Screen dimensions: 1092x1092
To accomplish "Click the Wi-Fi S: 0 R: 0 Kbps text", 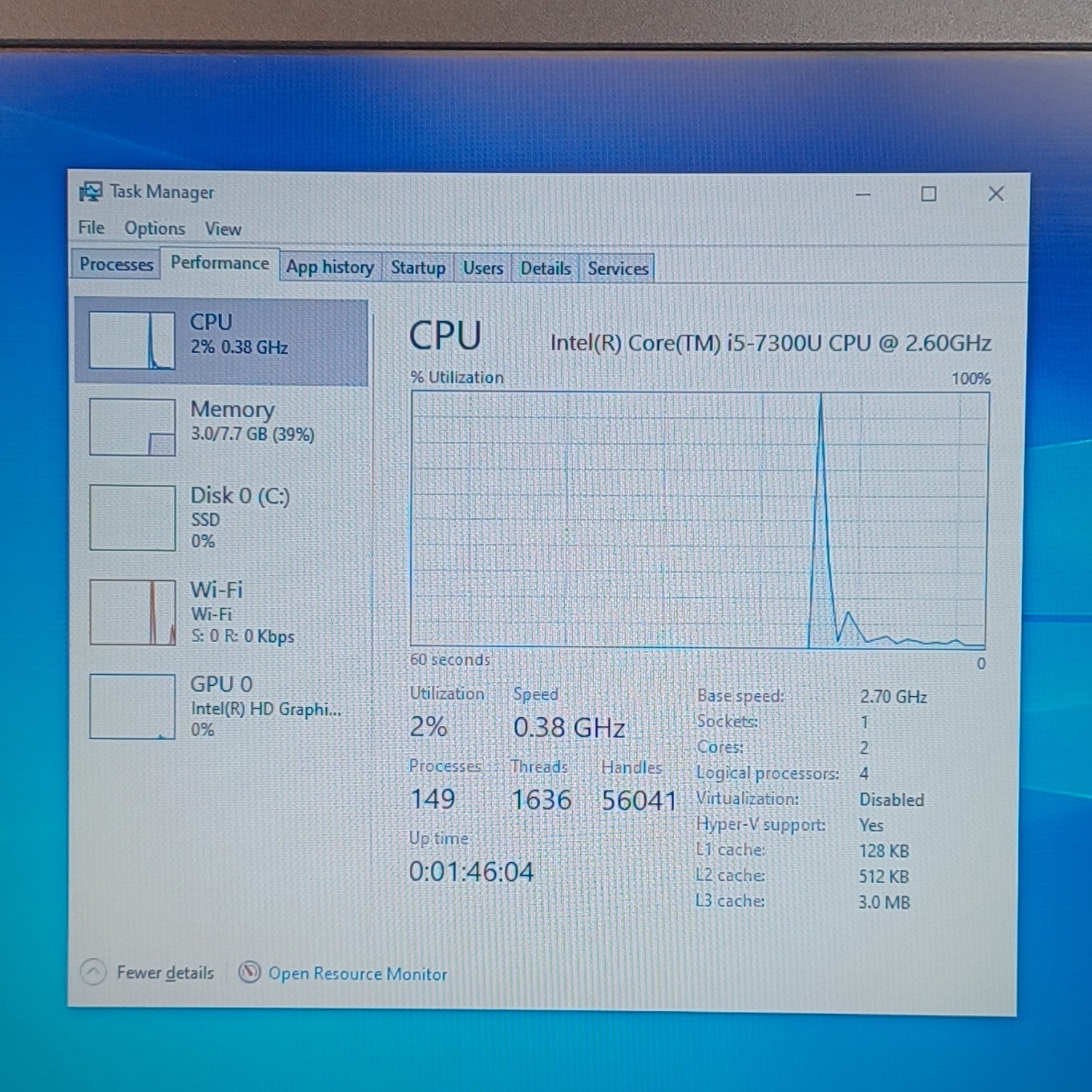I will 242,636.
